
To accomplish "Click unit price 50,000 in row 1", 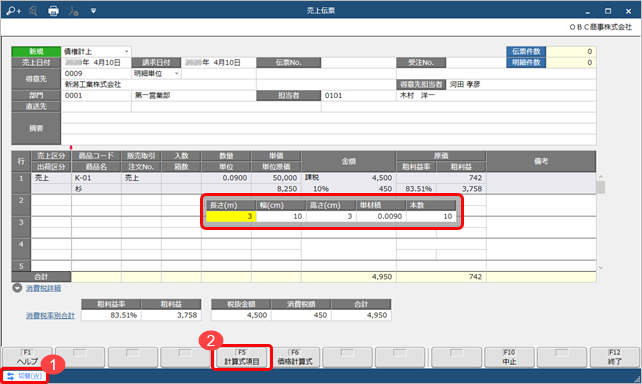I will 276,178.
